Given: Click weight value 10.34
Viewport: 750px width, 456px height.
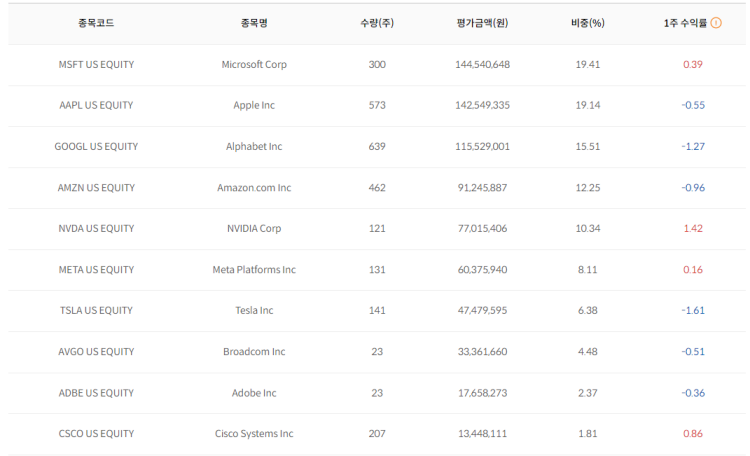Looking at the screenshot, I should 587,229.
